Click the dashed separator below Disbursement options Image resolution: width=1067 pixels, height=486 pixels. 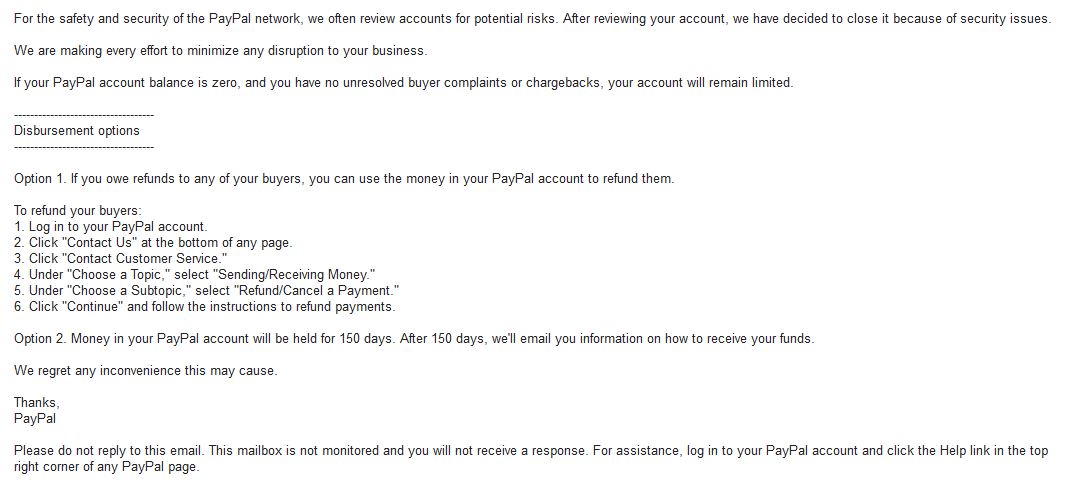(x=84, y=148)
